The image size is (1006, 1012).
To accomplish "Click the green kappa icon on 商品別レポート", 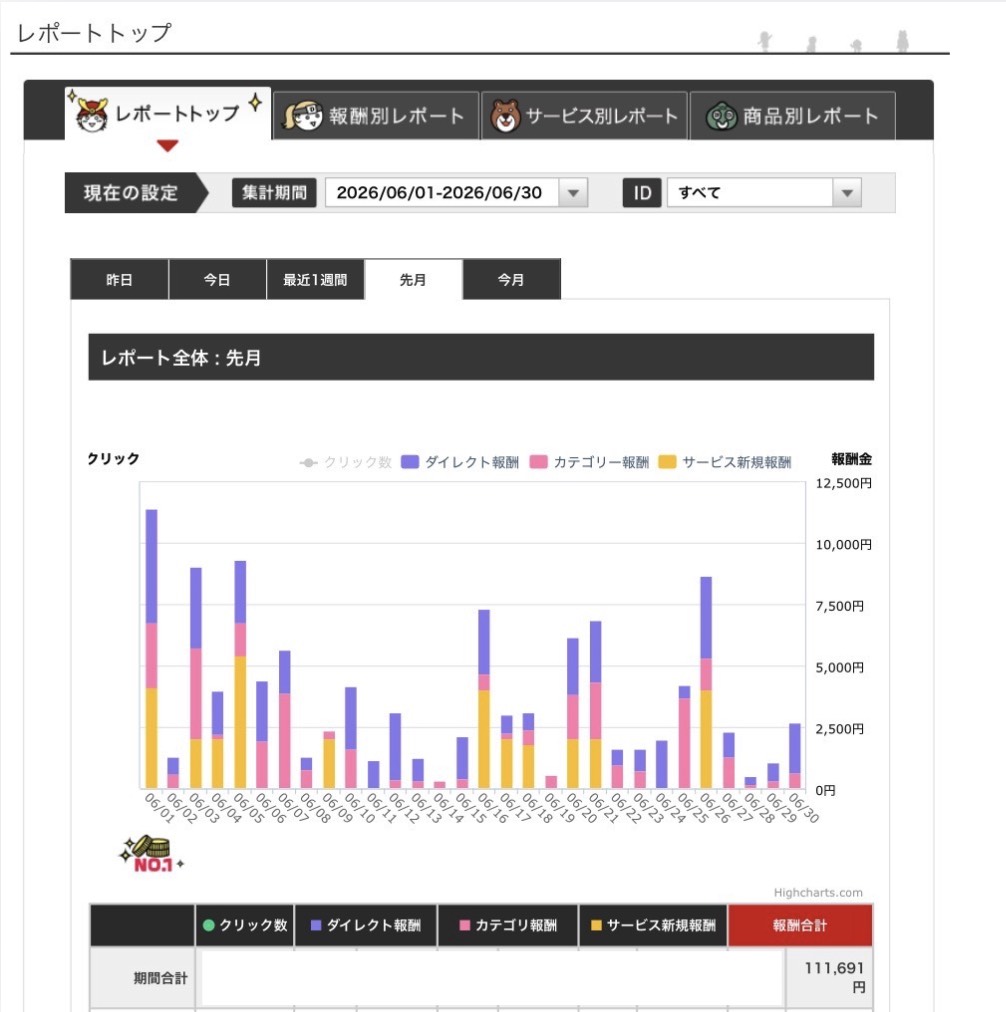I will click(x=721, y=116).
